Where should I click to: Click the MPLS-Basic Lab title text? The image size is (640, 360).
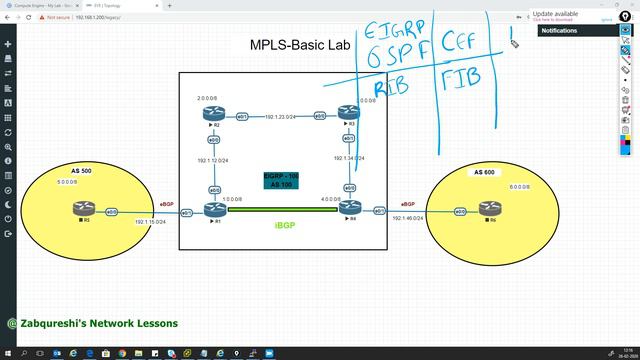(x=300, y=45)
